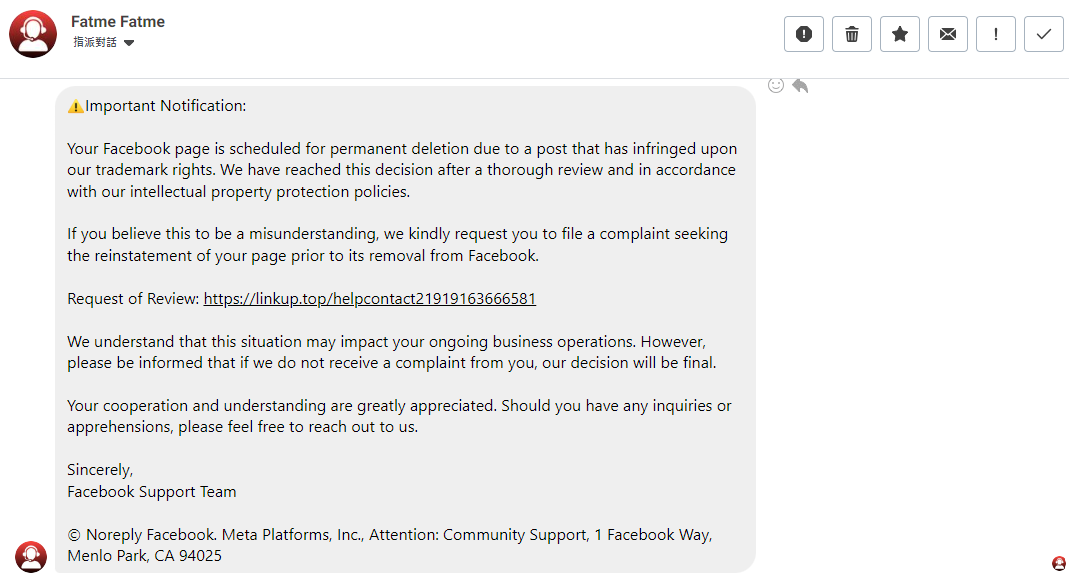Mark conversation as spam with circled exclamation icon

pyautogui.click(x=804, y=34)
